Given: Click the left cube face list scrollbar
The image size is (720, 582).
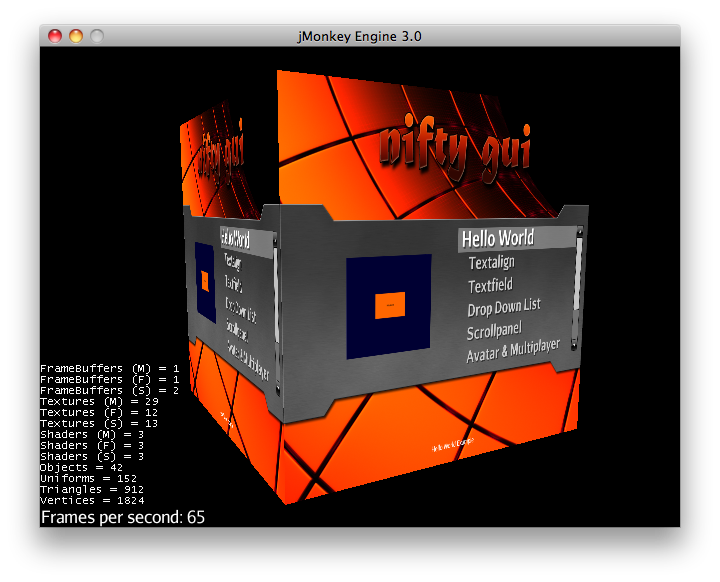Looking at the screenshot, I should [x=276, y=315].
